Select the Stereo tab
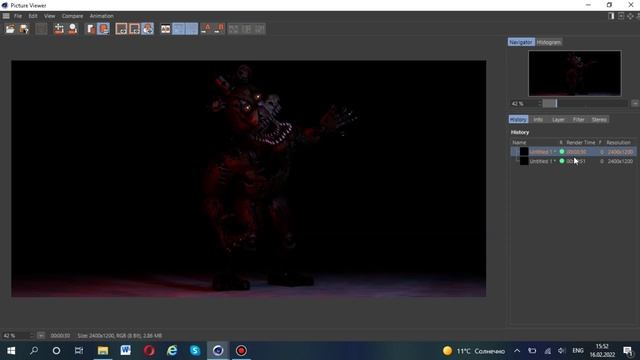The image size is (640, 360). tap(599, 119)
